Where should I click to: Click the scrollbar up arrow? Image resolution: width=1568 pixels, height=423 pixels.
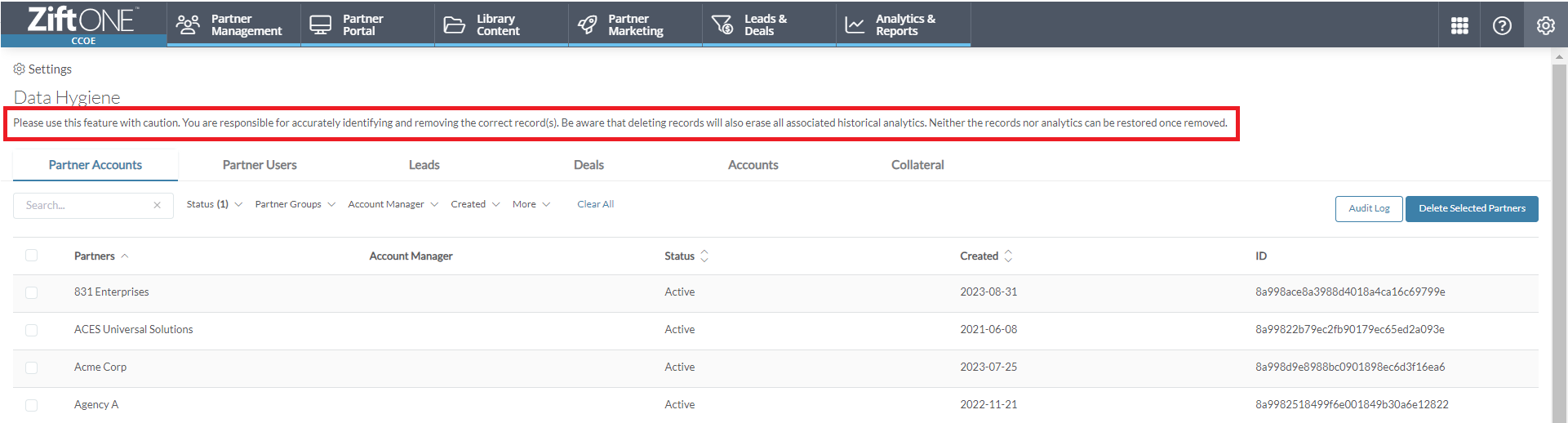pos(1559,57)
